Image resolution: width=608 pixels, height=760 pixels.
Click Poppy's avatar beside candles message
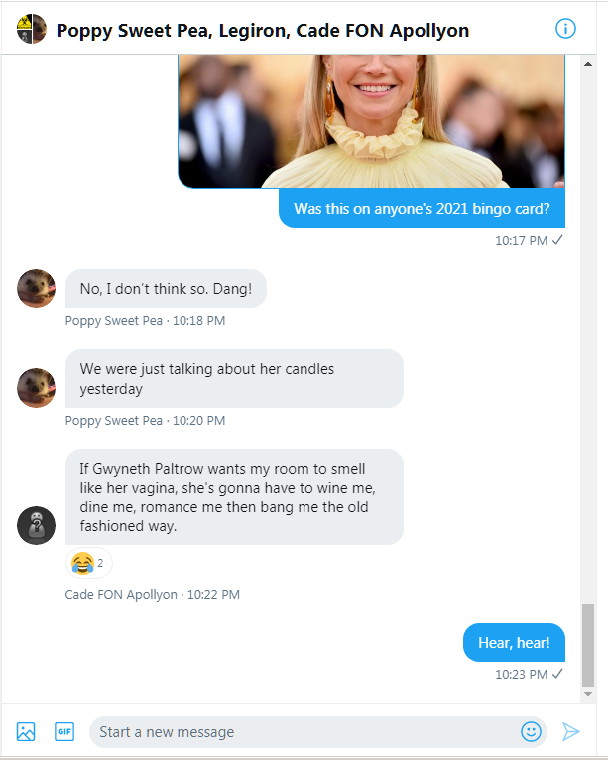(36, 388)
